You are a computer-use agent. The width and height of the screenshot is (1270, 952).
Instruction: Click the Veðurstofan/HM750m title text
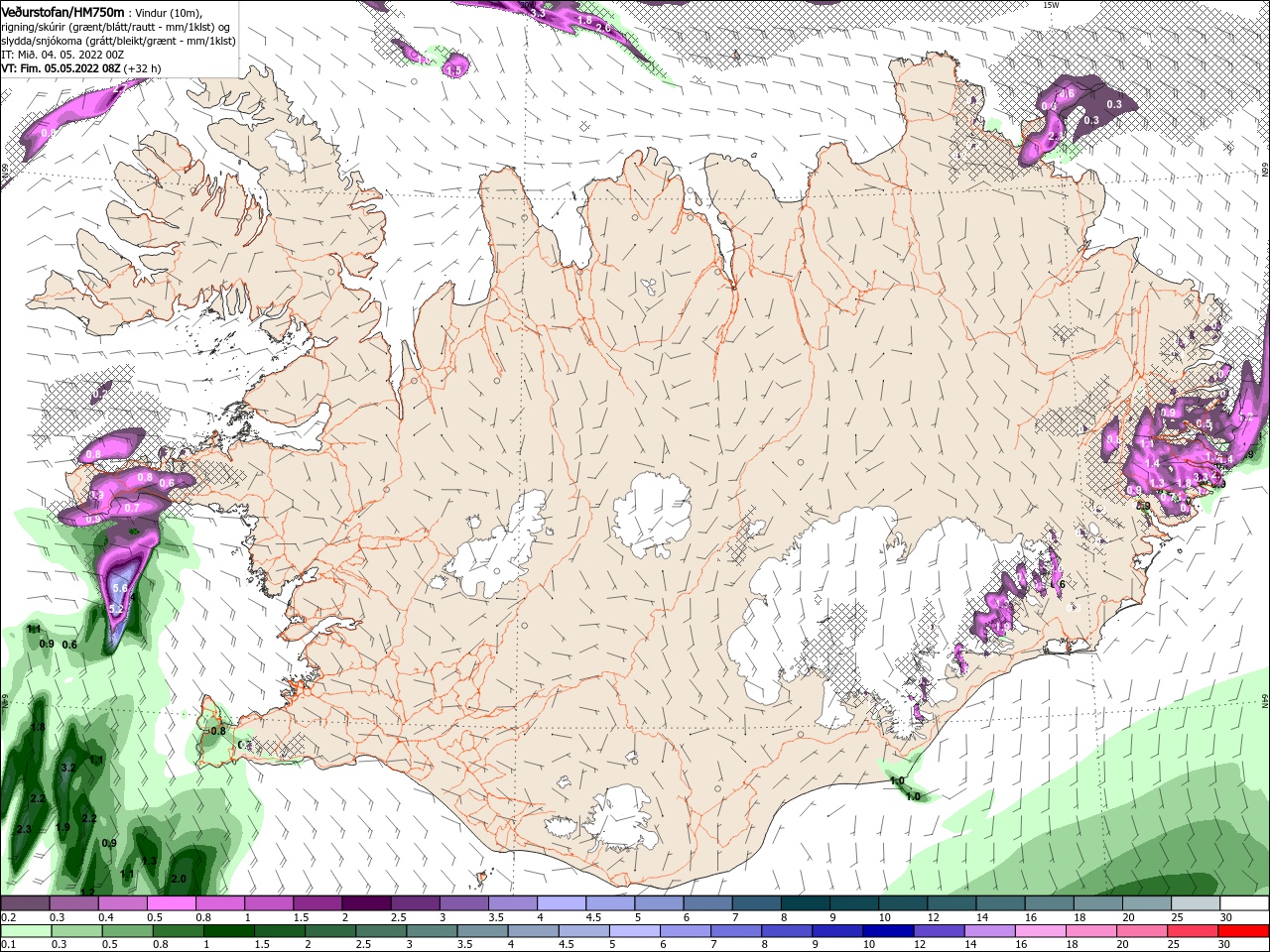[63, 11]
